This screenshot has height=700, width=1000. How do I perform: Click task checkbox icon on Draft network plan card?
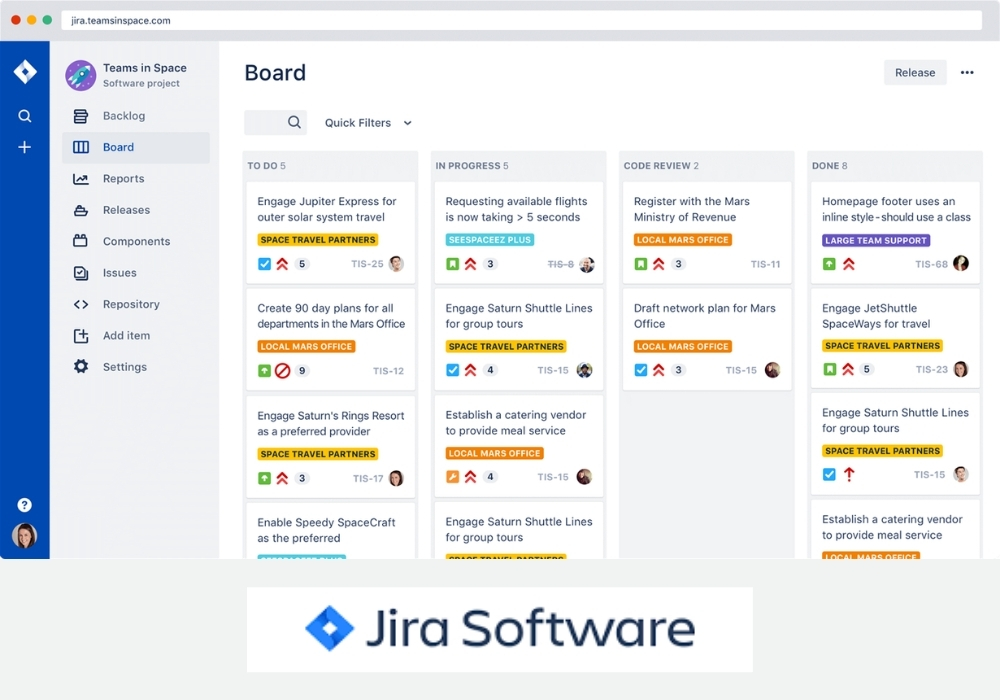[x=641, y=370]
